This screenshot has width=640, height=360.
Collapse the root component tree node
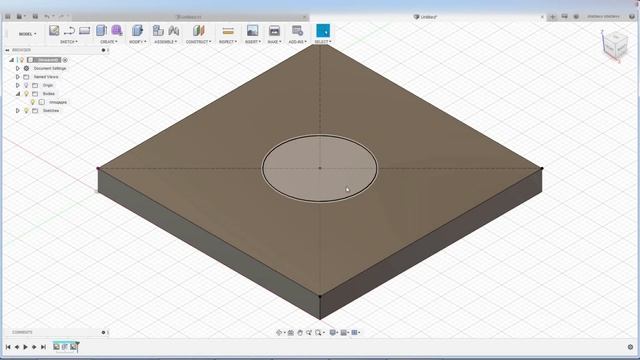click(11, 60)
